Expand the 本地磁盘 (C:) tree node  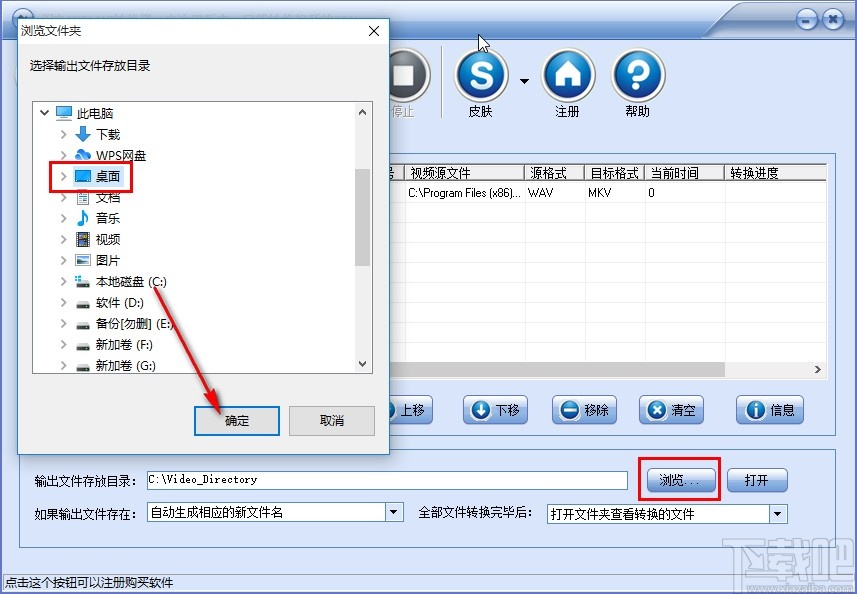click(x=63, y=281)
